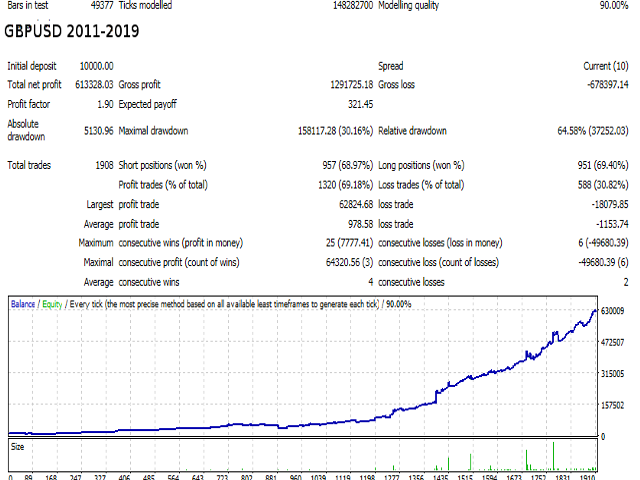Click the Spread value Current (10)
Image resolution: width=640 pixels, height=480 pixels.
(x=606, y=66)
